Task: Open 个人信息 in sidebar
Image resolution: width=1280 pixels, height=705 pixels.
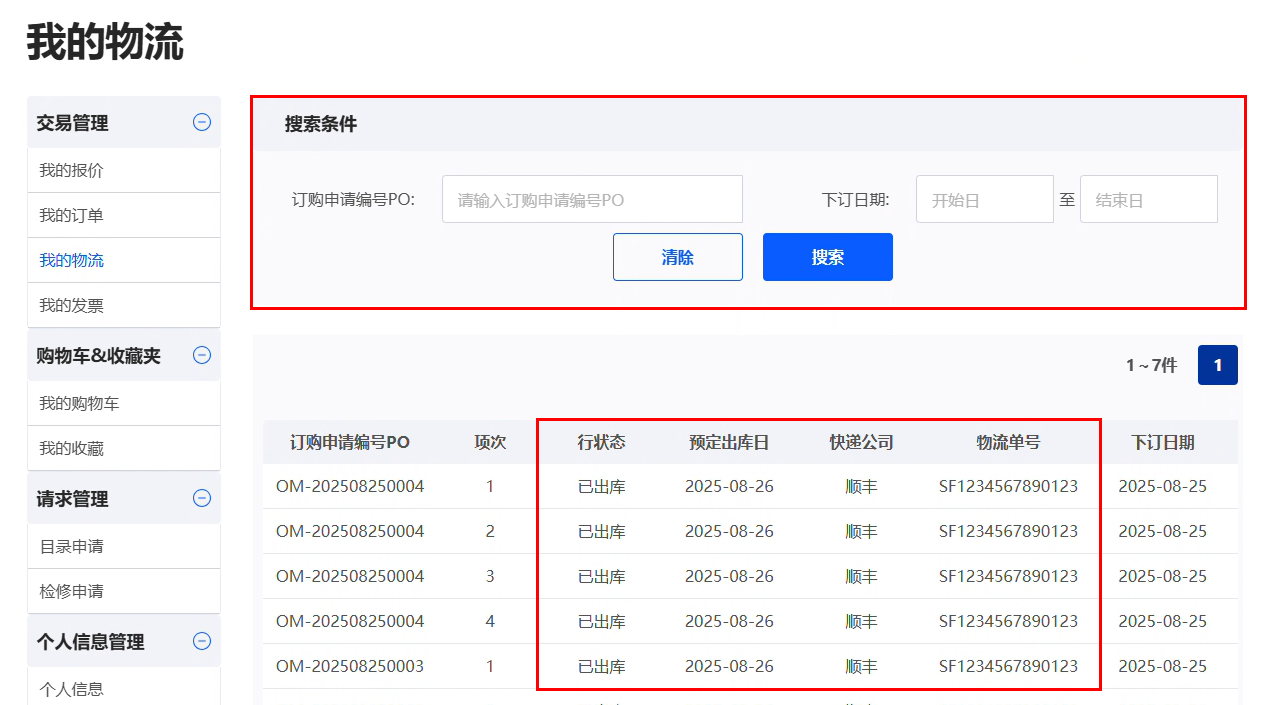Action: (71, 688)
